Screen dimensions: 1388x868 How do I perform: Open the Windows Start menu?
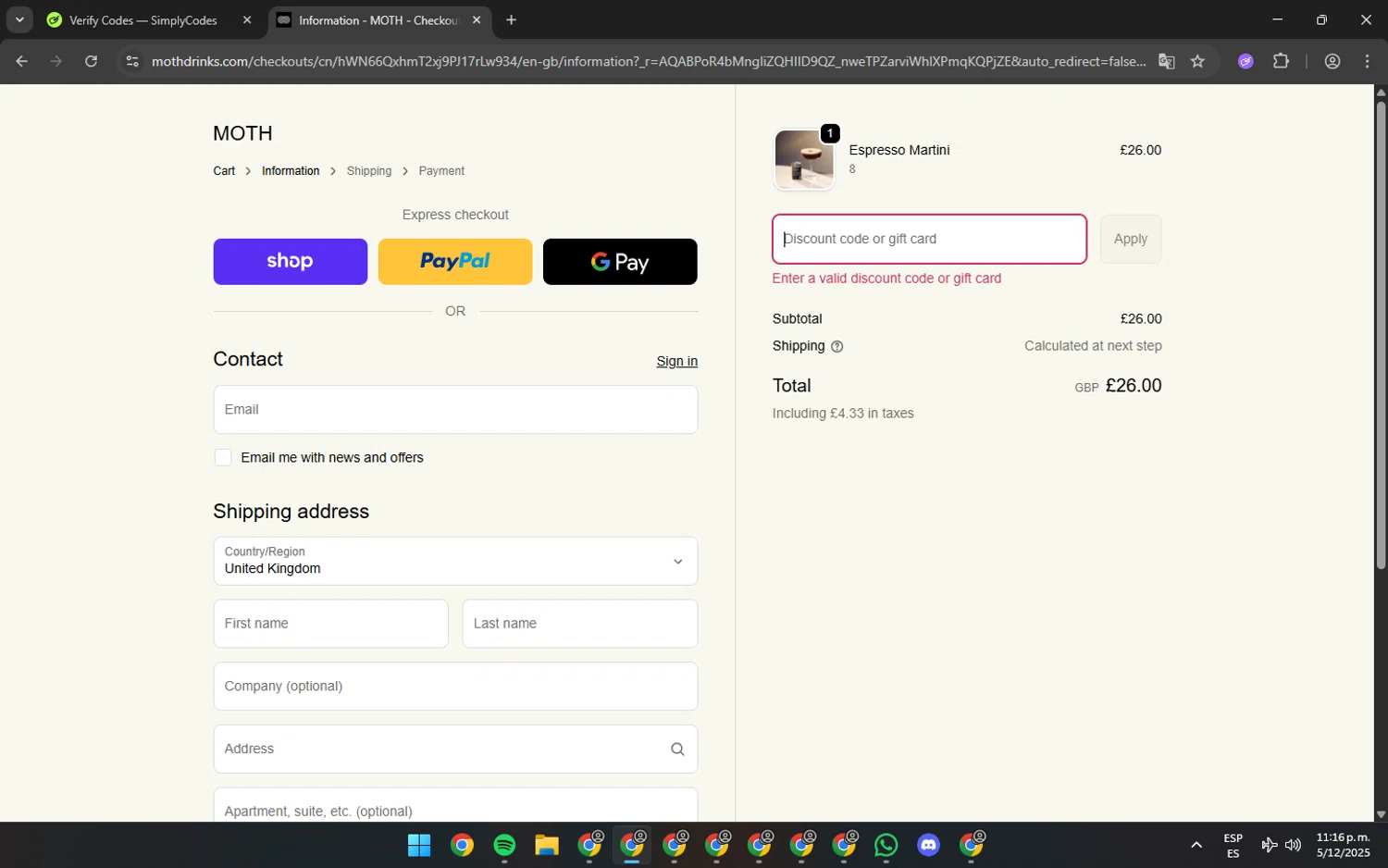(419, 845)
